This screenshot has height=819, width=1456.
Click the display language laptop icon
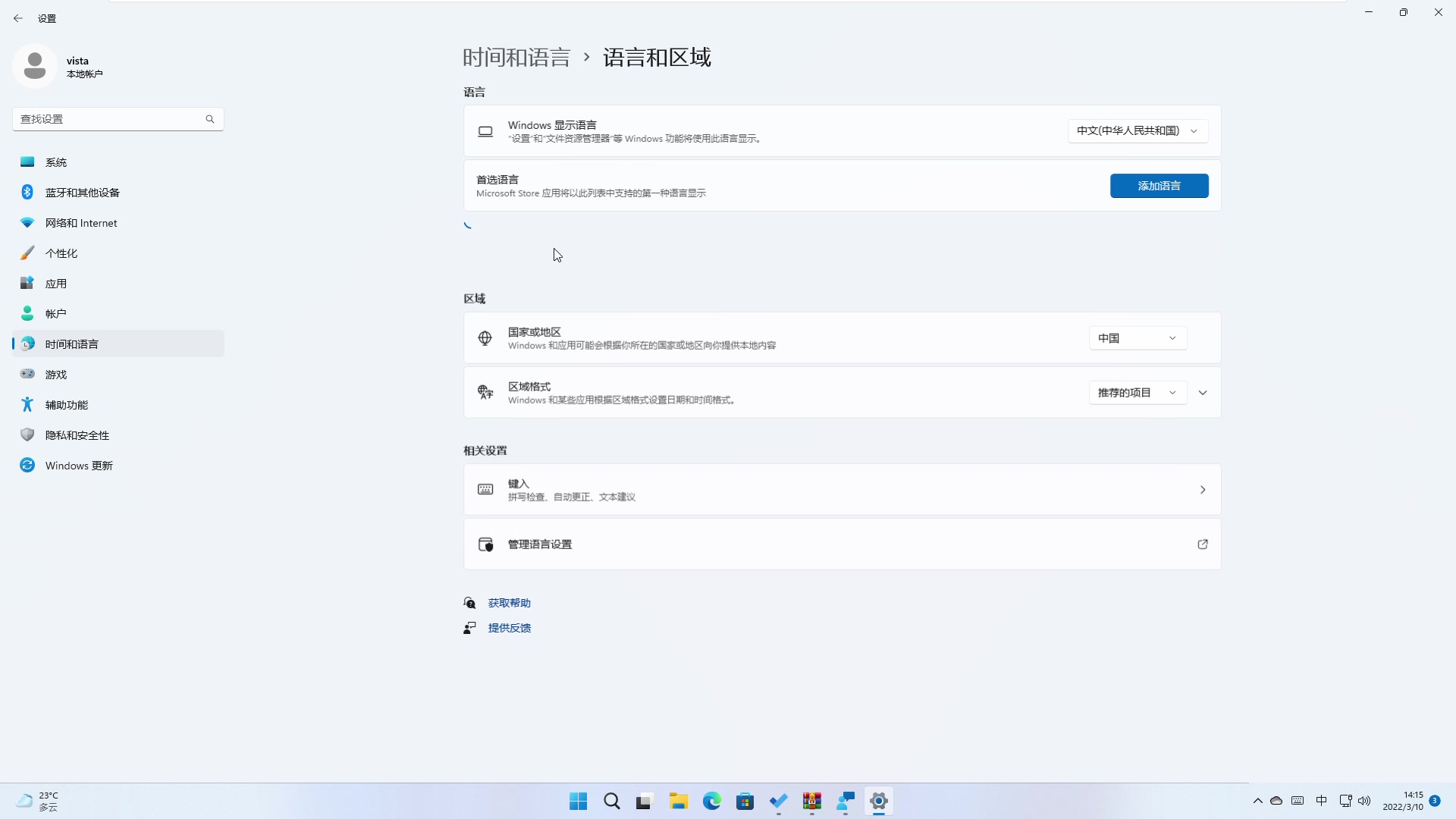(485, 131)
